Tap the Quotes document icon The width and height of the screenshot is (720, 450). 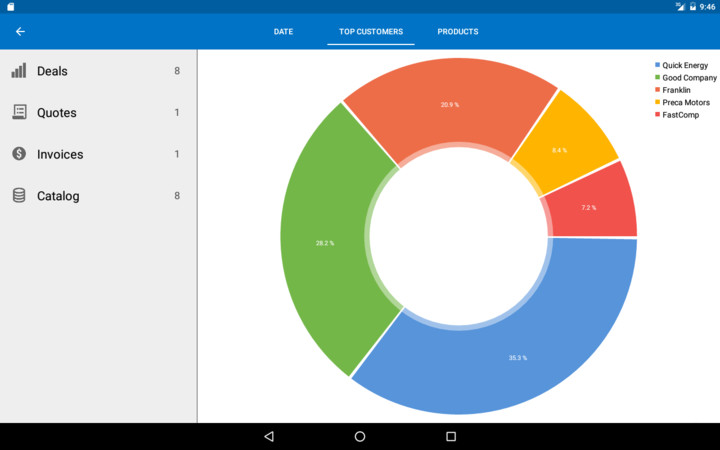[x=19, y=112]
